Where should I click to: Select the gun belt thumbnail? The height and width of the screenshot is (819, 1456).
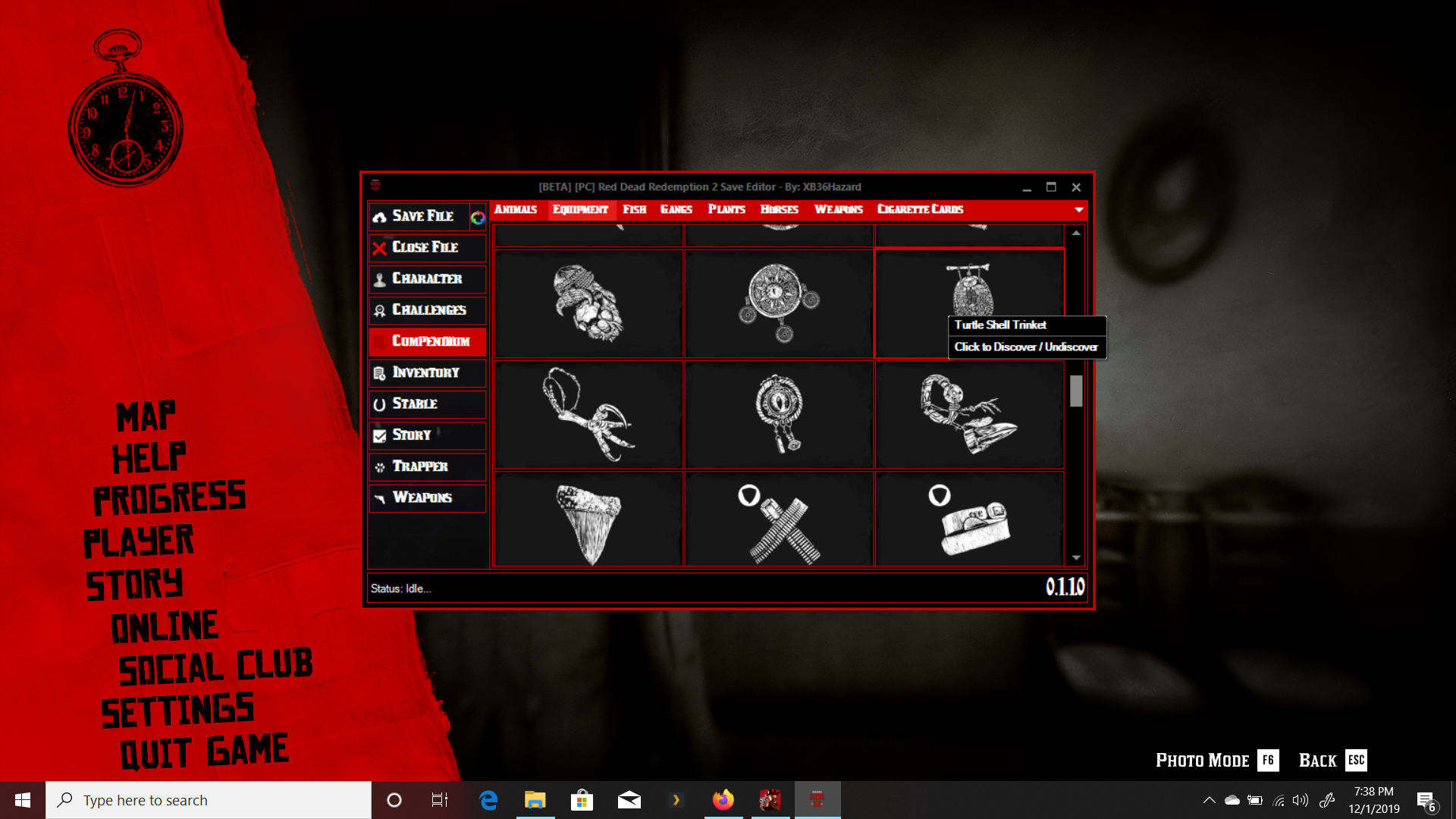[x=970, y=519]
